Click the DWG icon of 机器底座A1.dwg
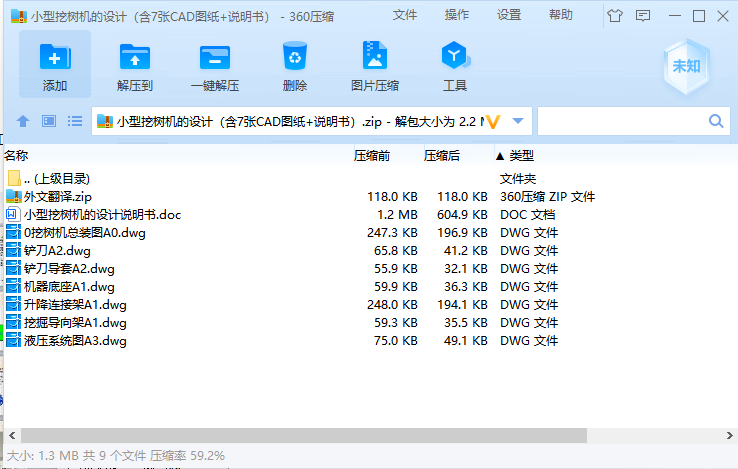The width and height of the screenshot is (738, 469). [13, 286]
